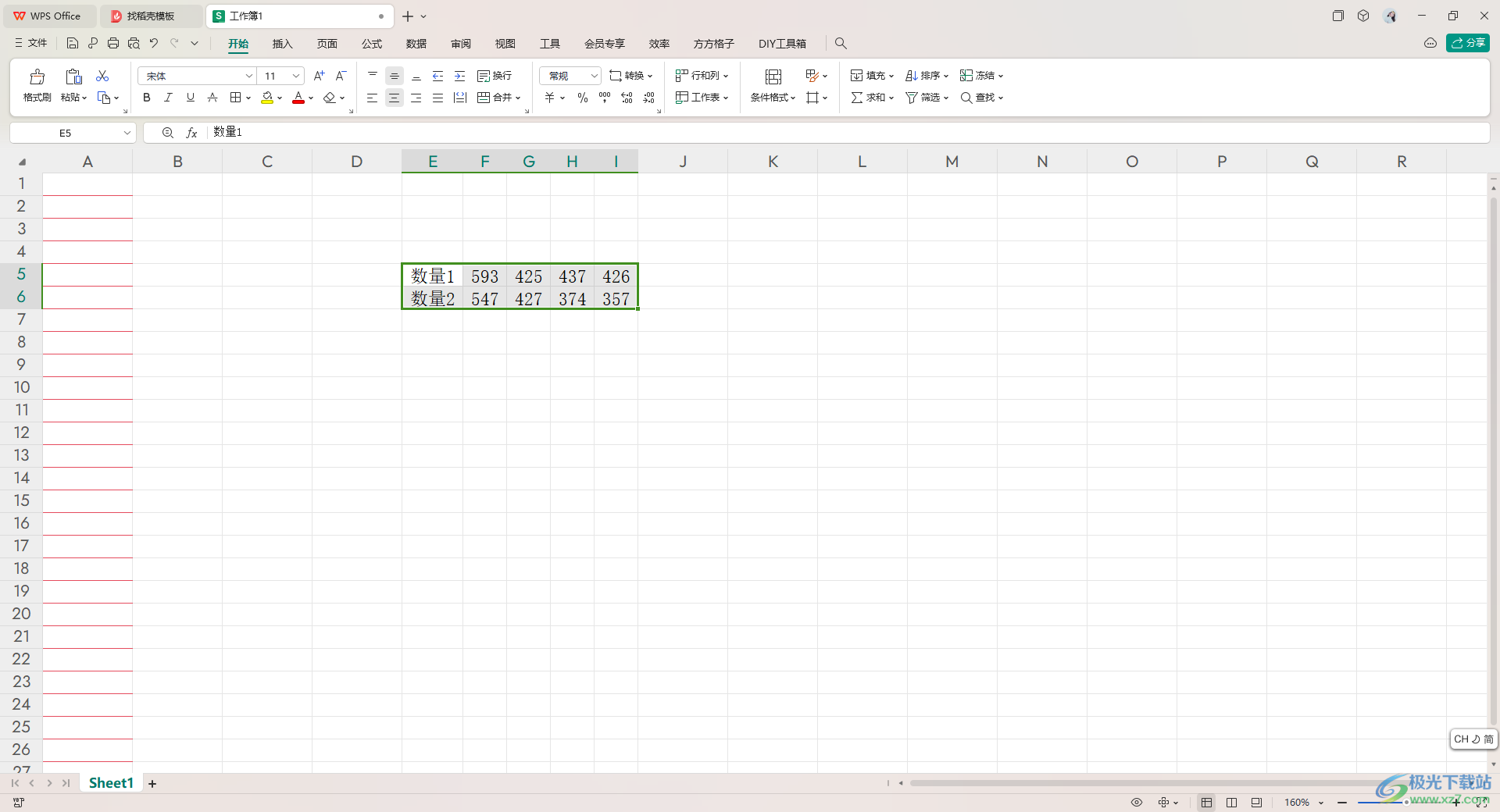Click zoom magnifier icon in formula bar
The image size is (1500, 812).
(167, 133)
